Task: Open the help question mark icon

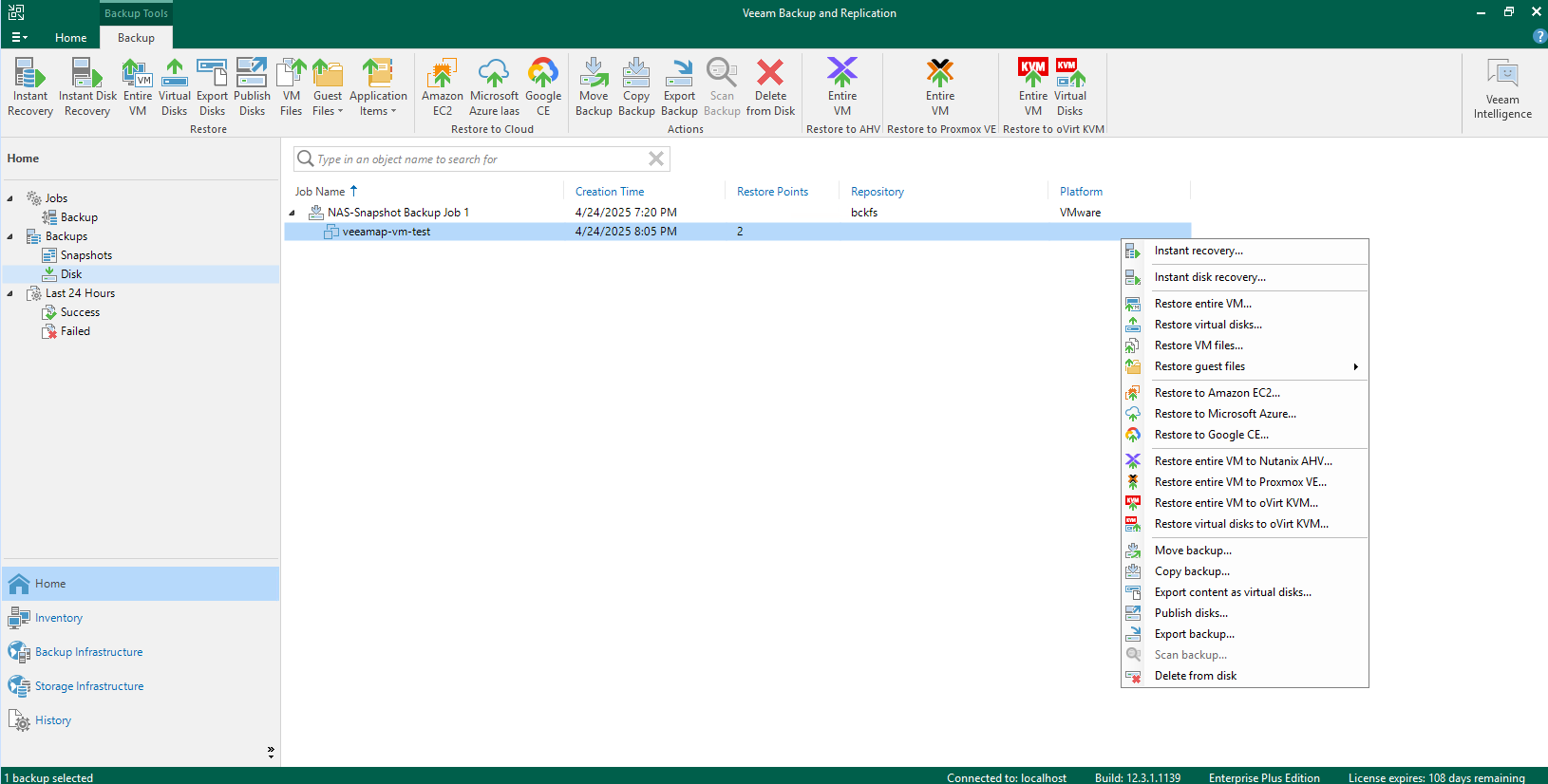Action: 1539,36
